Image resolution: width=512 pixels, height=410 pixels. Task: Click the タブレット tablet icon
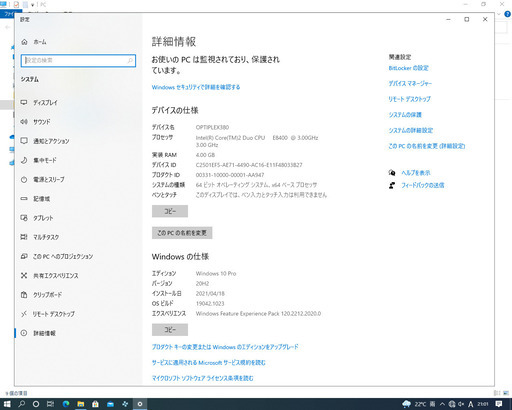(x=24, y=218)
